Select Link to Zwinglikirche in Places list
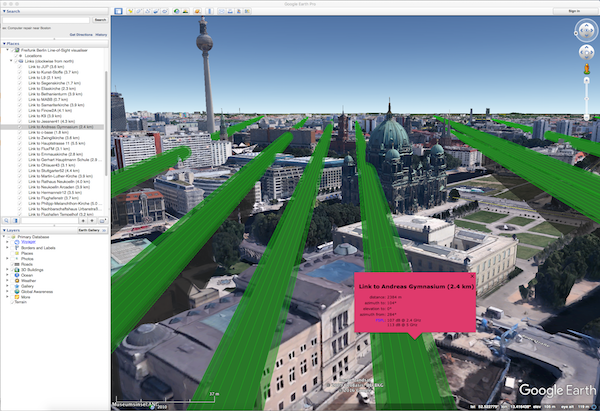 (x=53, y=138)
